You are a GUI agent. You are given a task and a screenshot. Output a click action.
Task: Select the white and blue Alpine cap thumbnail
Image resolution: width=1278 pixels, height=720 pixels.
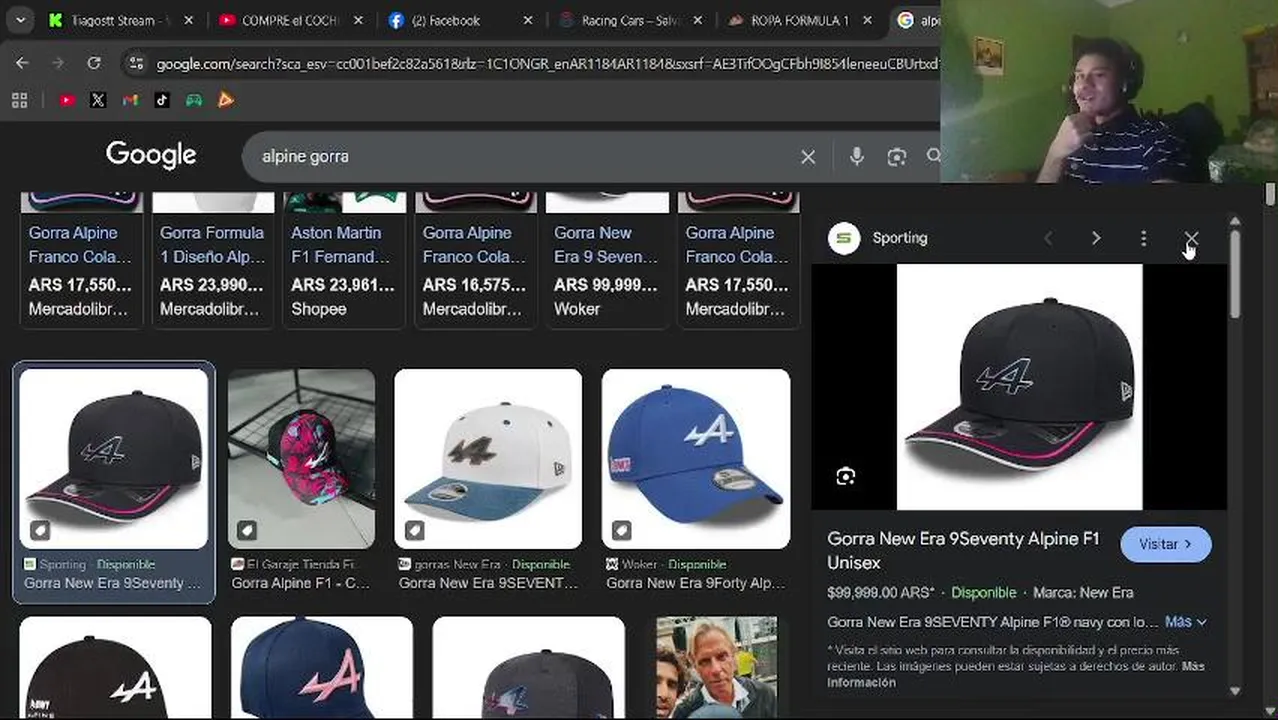(x=488, y=458)
